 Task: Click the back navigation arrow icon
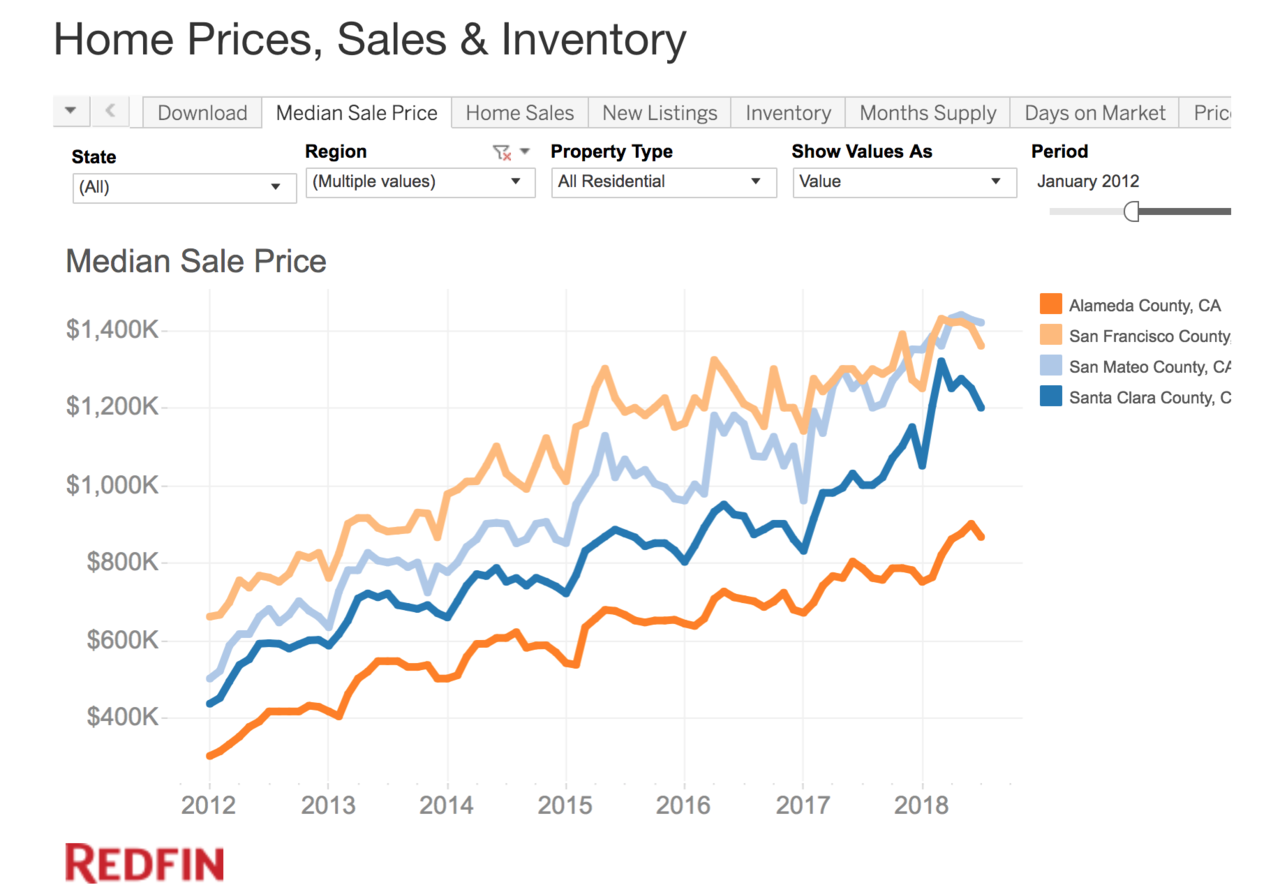coord(109,111)
